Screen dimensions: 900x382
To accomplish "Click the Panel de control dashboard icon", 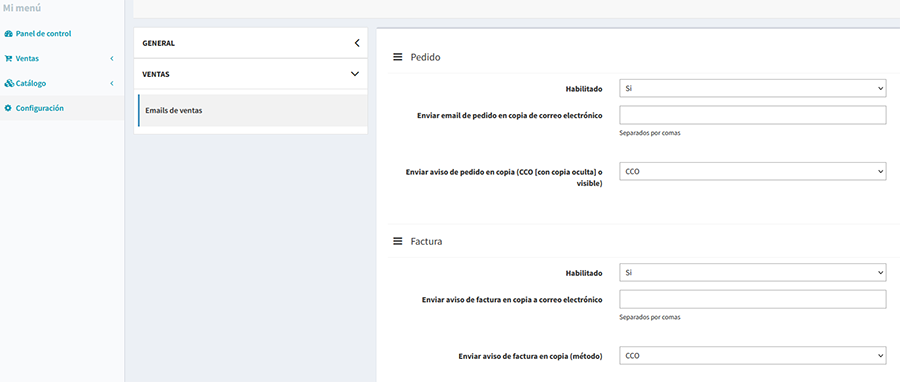I will (x=8, y=34).
